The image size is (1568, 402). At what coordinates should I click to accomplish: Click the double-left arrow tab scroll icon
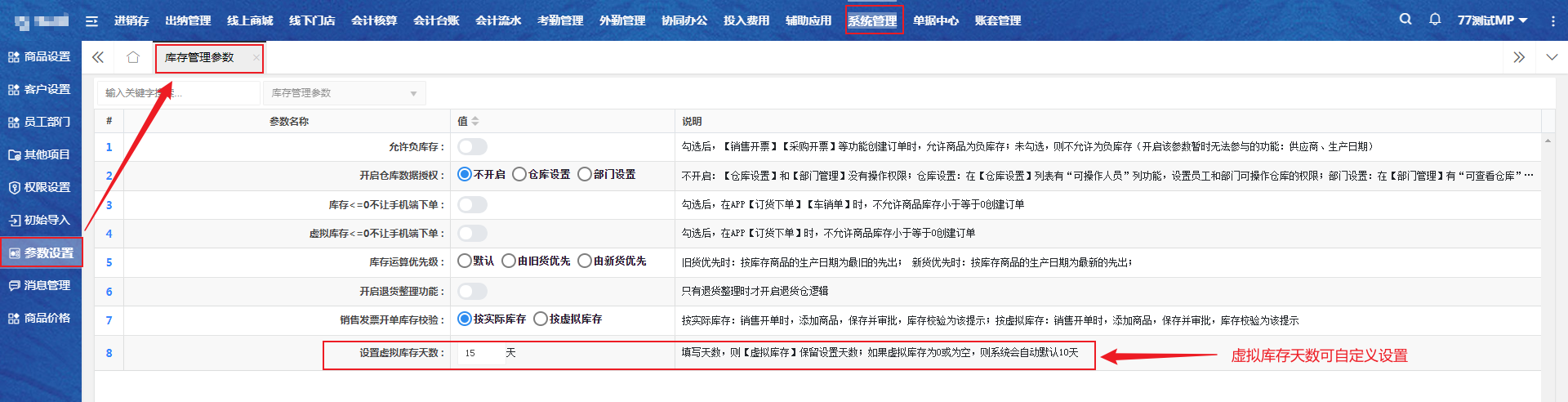tap(98, 57)
